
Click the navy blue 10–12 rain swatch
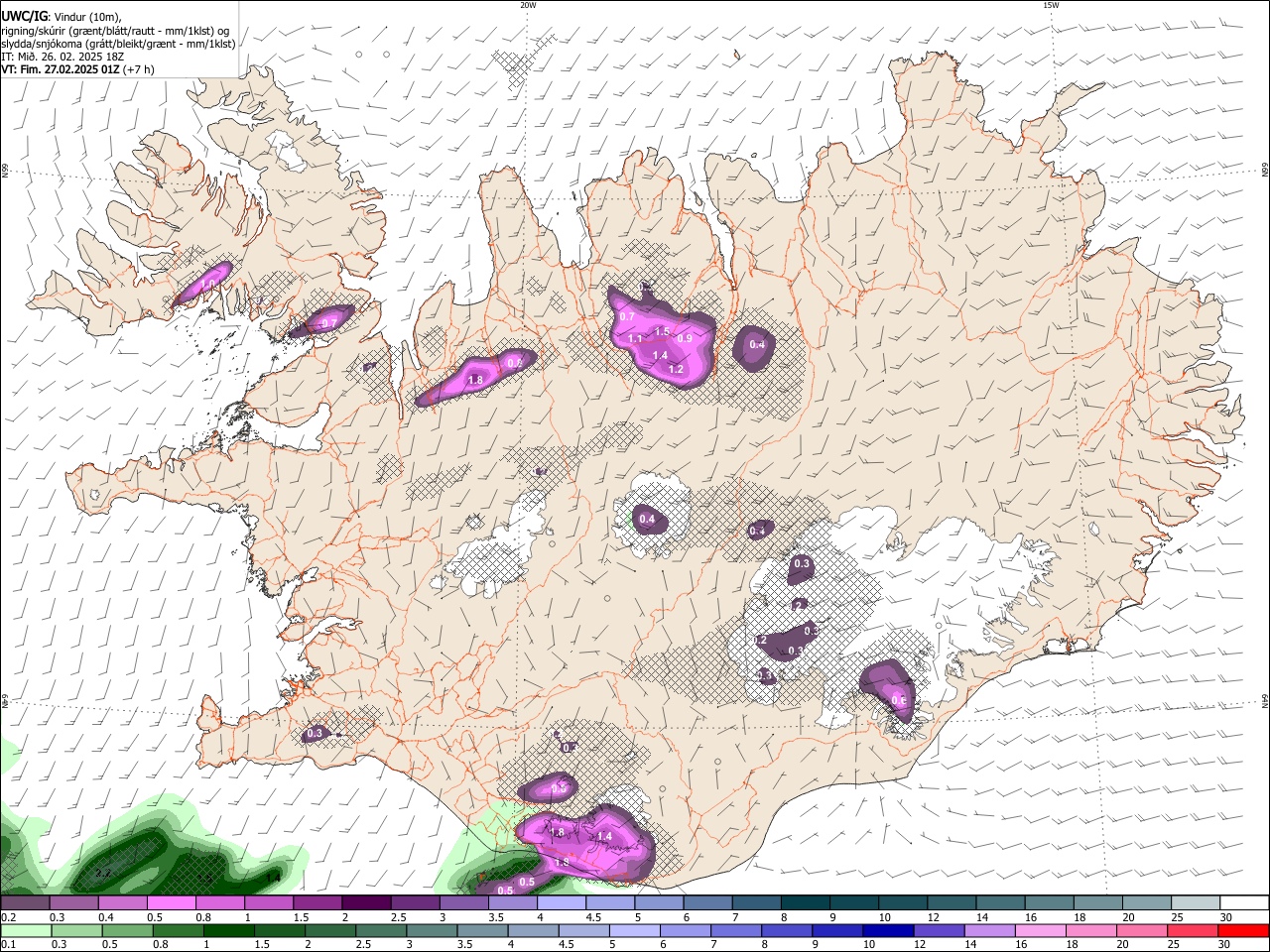[x=888, y=930]
